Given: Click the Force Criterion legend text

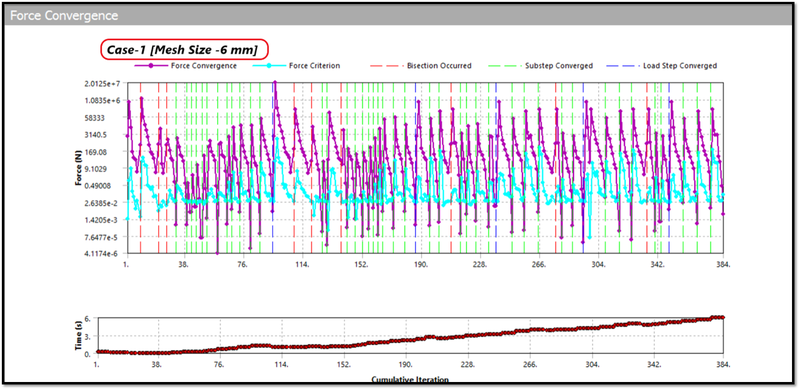Looking at the screenshot, I should [314, 66].
